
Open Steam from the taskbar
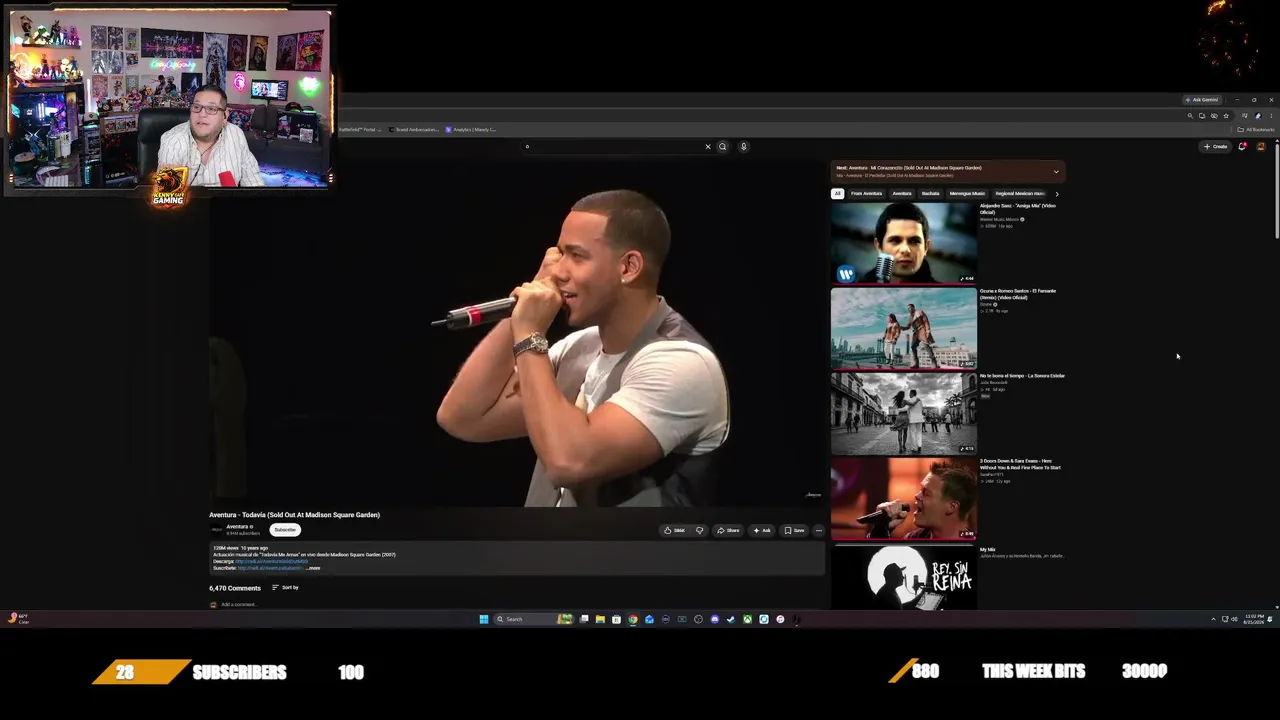(x=731, y=619)
